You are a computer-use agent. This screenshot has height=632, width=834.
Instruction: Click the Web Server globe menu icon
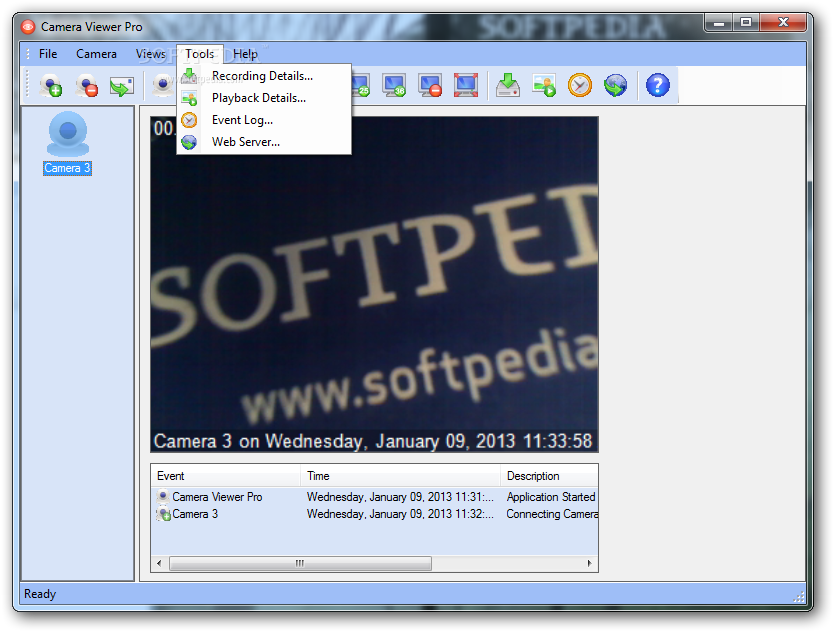point(189,142)
